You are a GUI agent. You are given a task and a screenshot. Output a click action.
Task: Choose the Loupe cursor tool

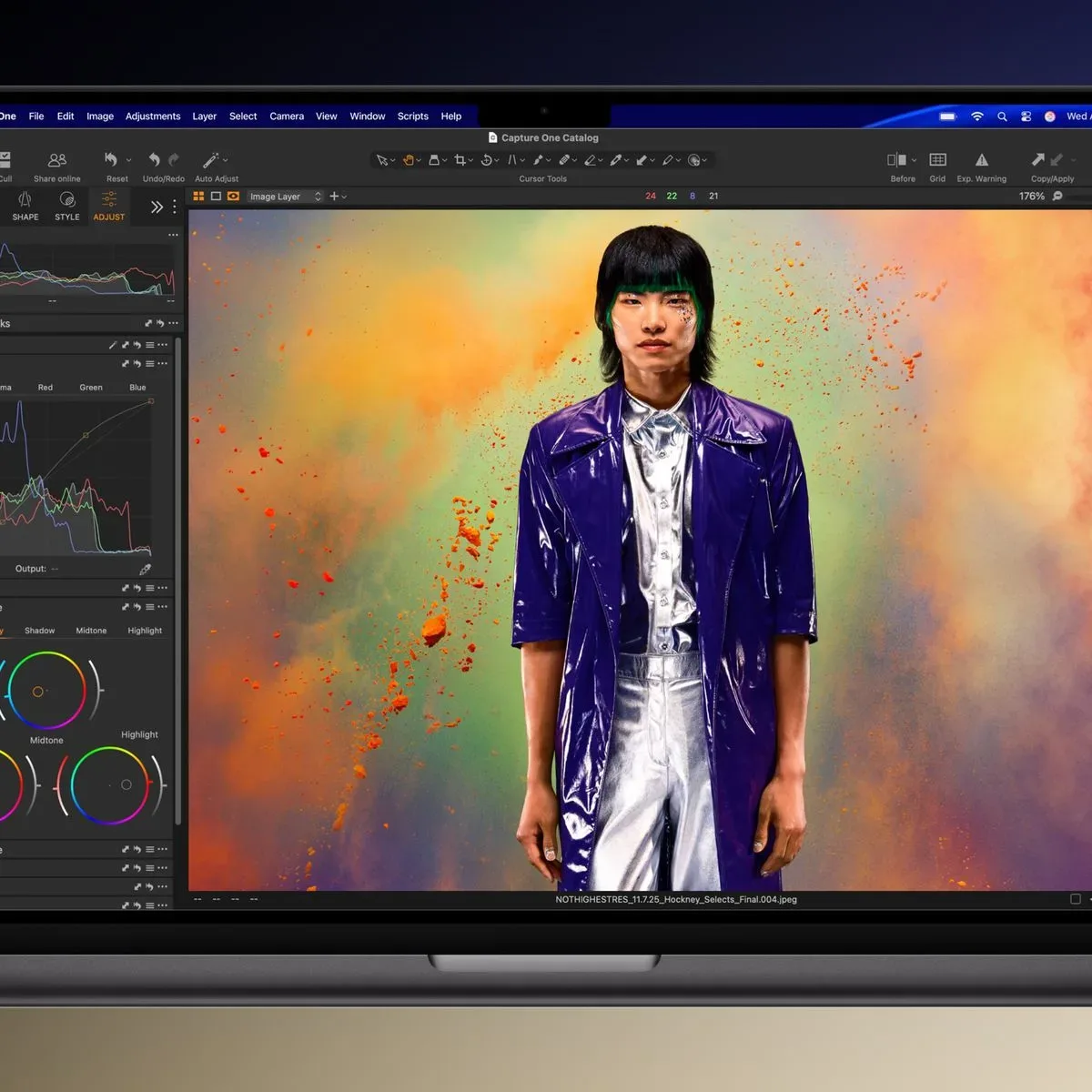pyautogui.click(x=434, y=160)
